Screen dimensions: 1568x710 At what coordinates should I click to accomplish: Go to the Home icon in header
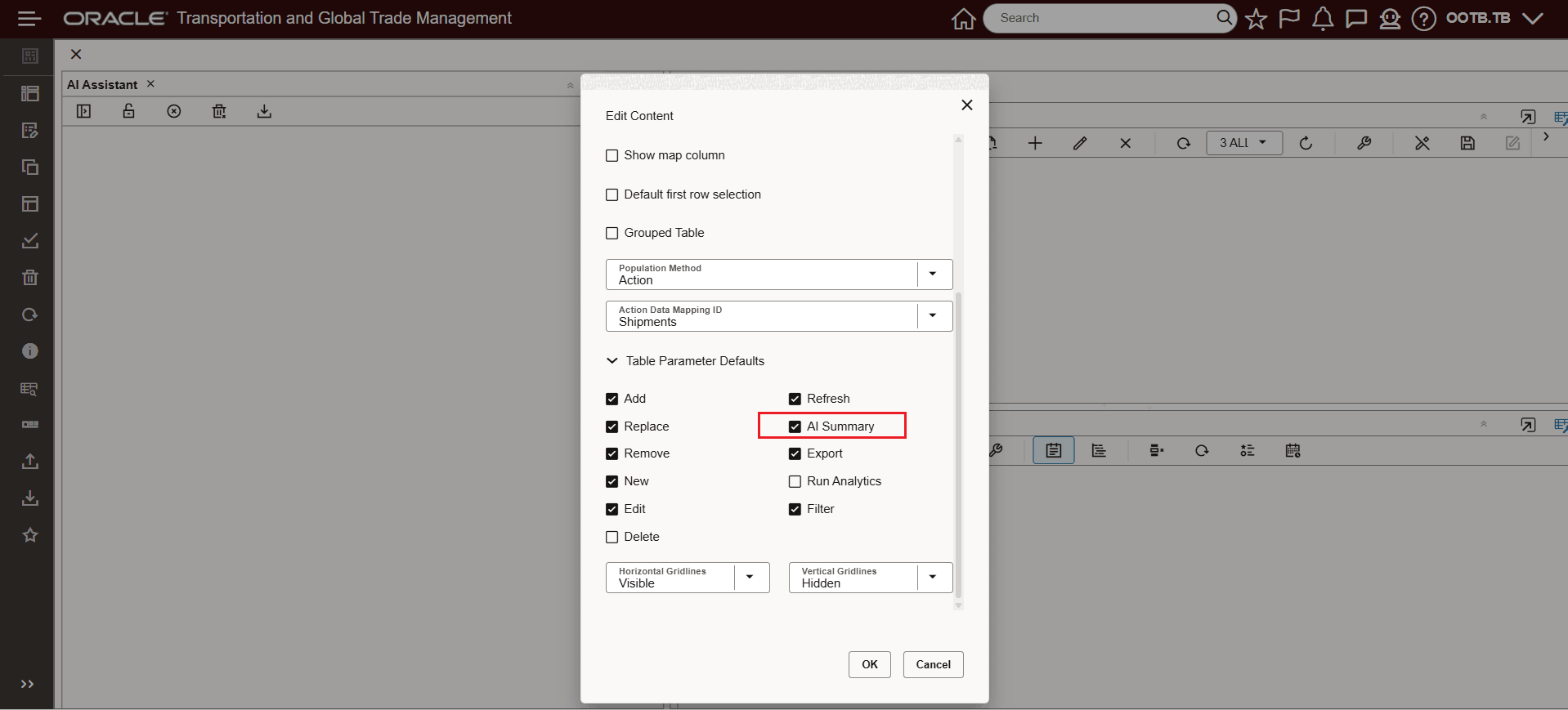point(964,18)
